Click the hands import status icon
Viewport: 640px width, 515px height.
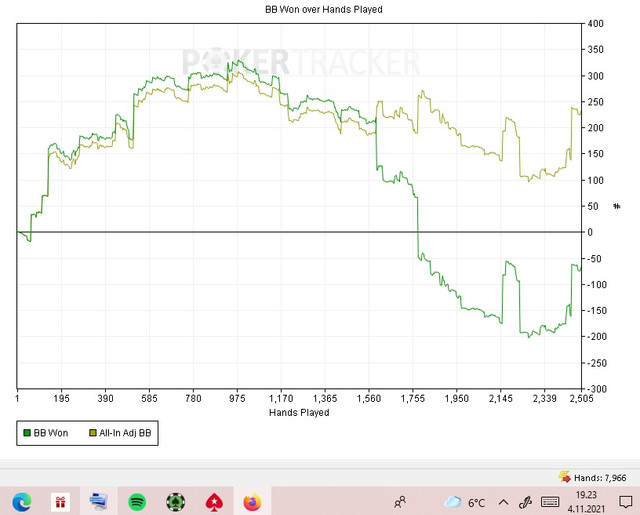pyautogui.click(x=565, y=477)
